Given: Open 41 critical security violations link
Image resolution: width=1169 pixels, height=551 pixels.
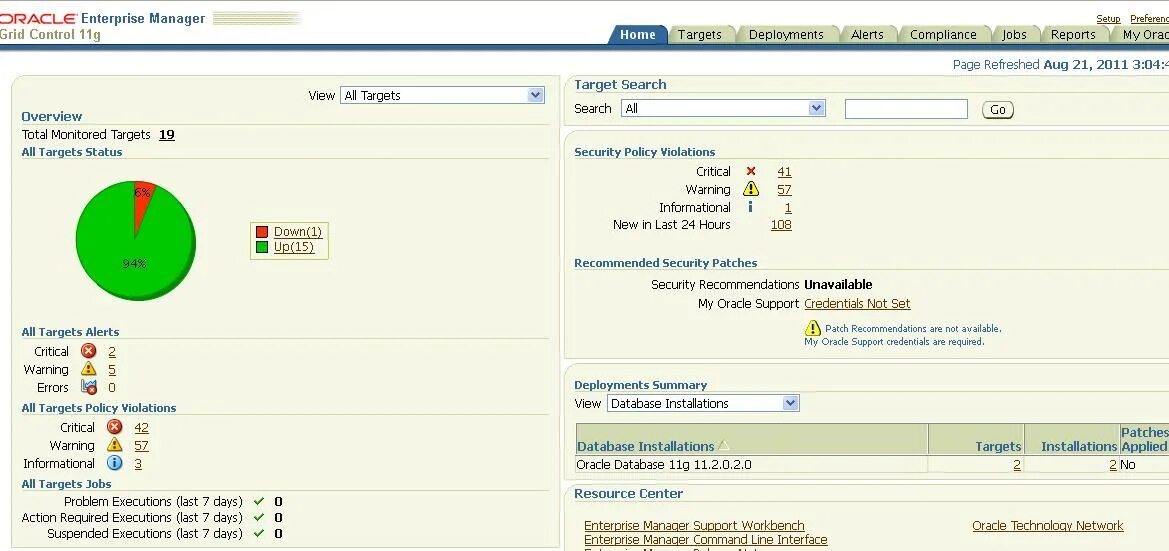Looking at the screenshot, I should click(784, 171).
